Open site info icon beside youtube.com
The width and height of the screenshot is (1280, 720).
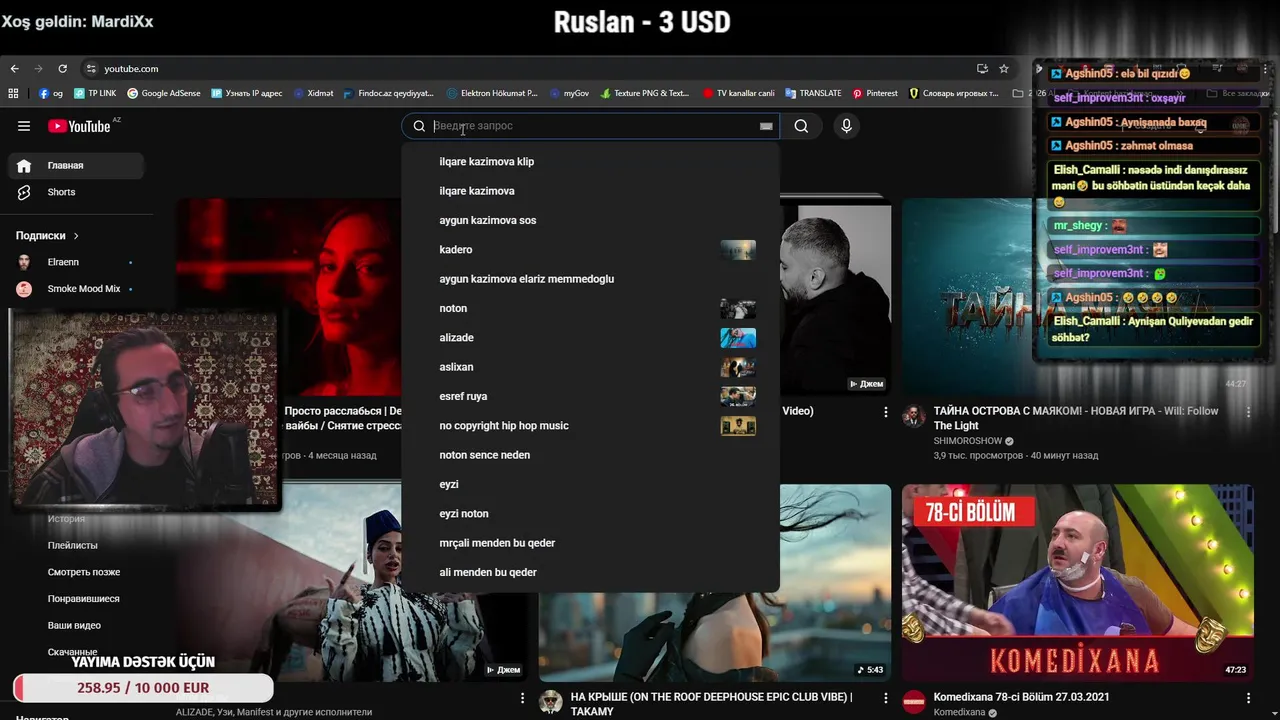point(91,69)
